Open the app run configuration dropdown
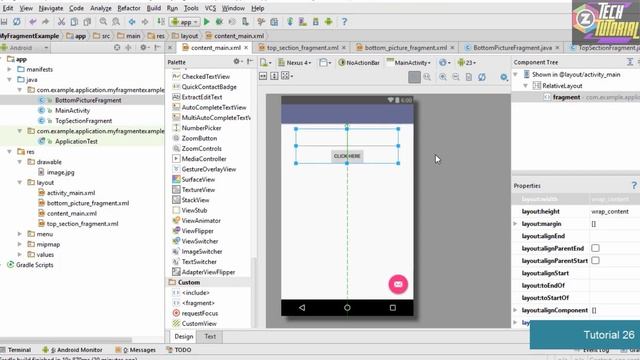The image size is (640, 360). pyautogui.click(x=185, y=22)
